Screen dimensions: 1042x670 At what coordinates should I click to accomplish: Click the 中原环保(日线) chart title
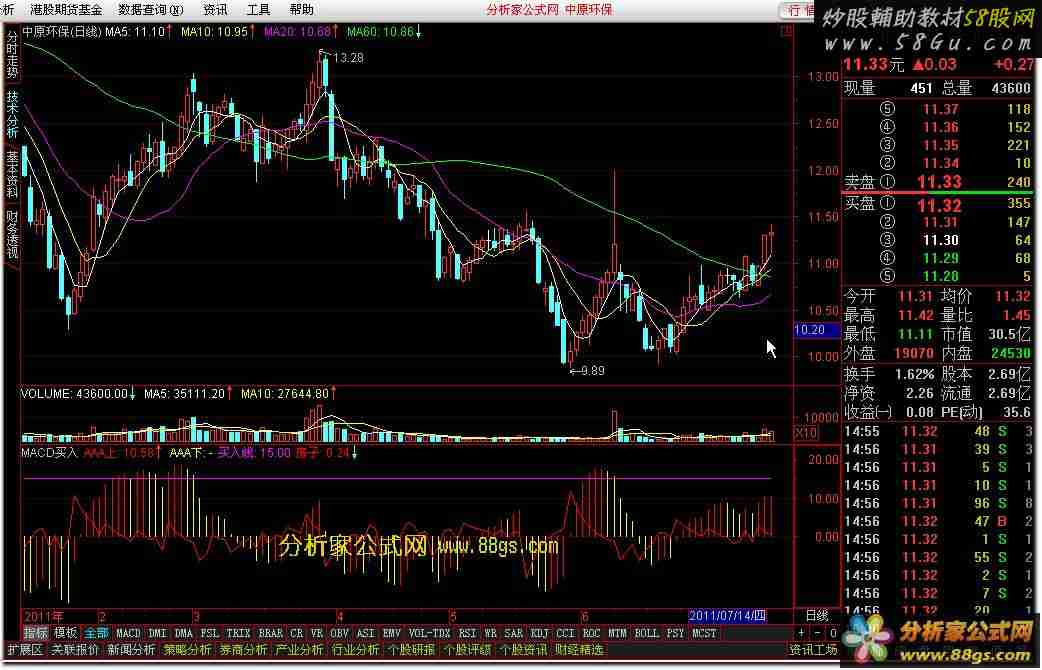pyautogui.click(x=62, y=31)
